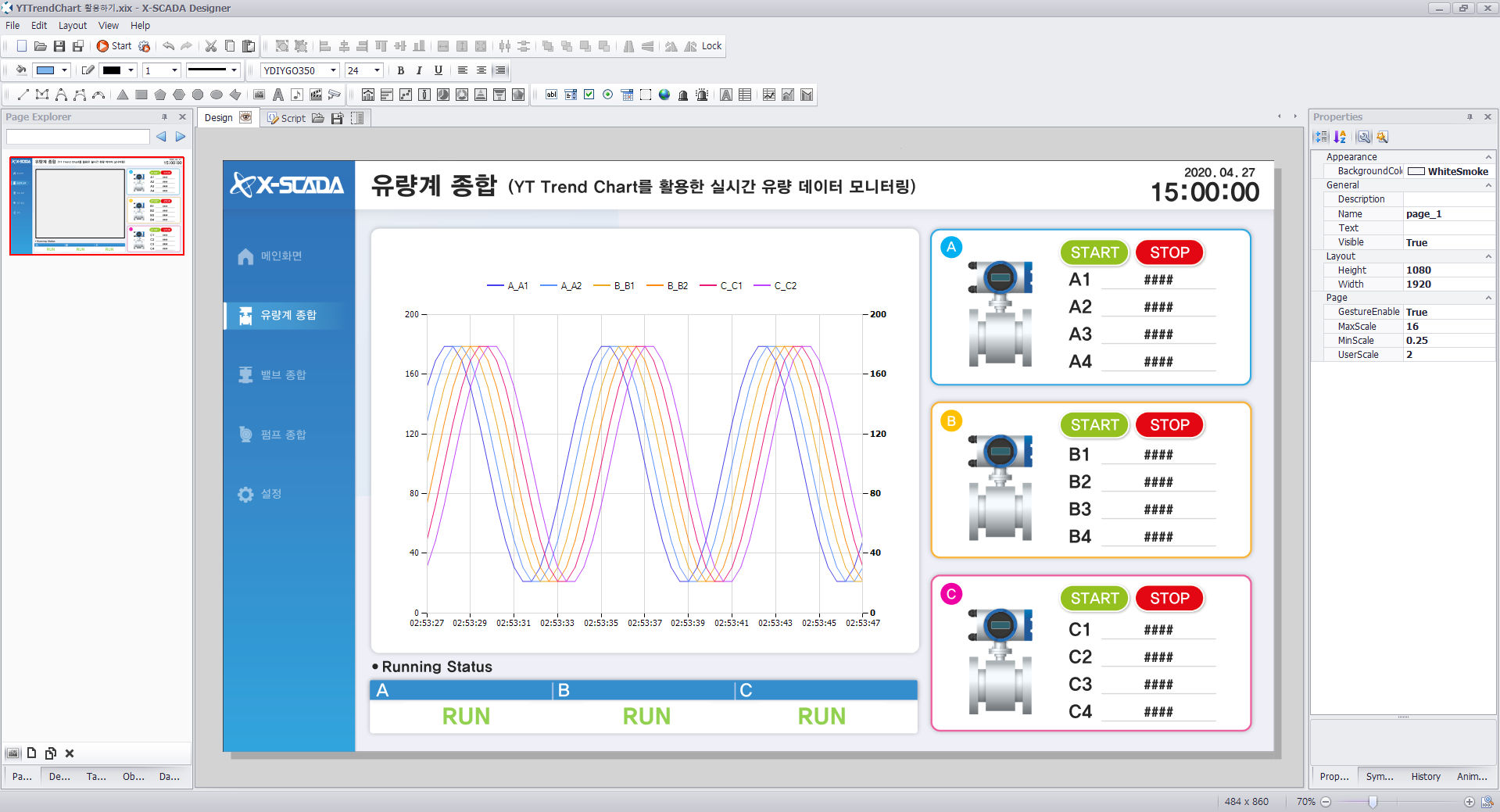Set text alignment to center

482,70
